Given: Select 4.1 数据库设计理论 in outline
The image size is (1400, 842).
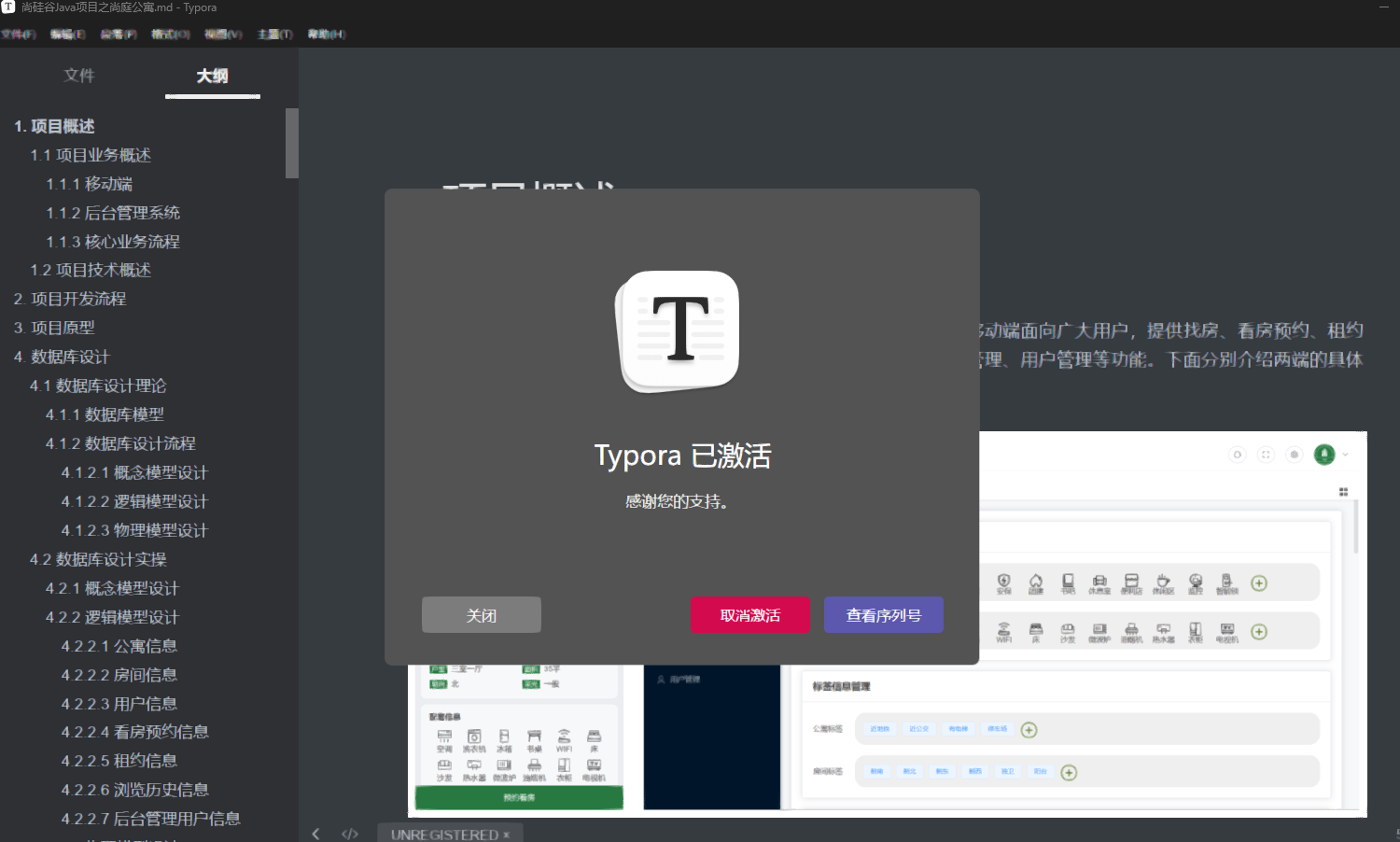Looking at the screenshot, I should (x=98, y=386).
